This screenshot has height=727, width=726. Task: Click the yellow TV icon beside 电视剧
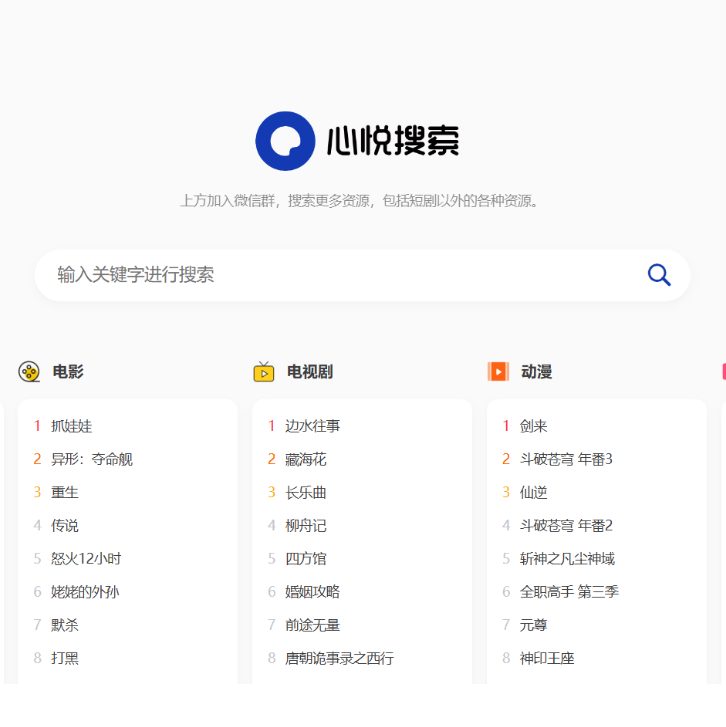point(264,372)
